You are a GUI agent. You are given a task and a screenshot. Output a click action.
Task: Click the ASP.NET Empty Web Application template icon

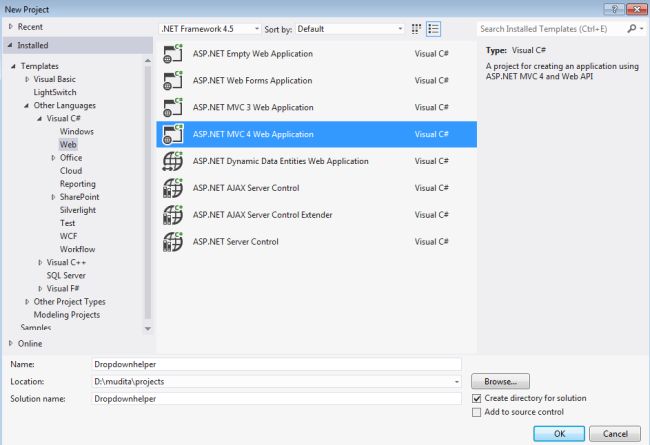172,53
